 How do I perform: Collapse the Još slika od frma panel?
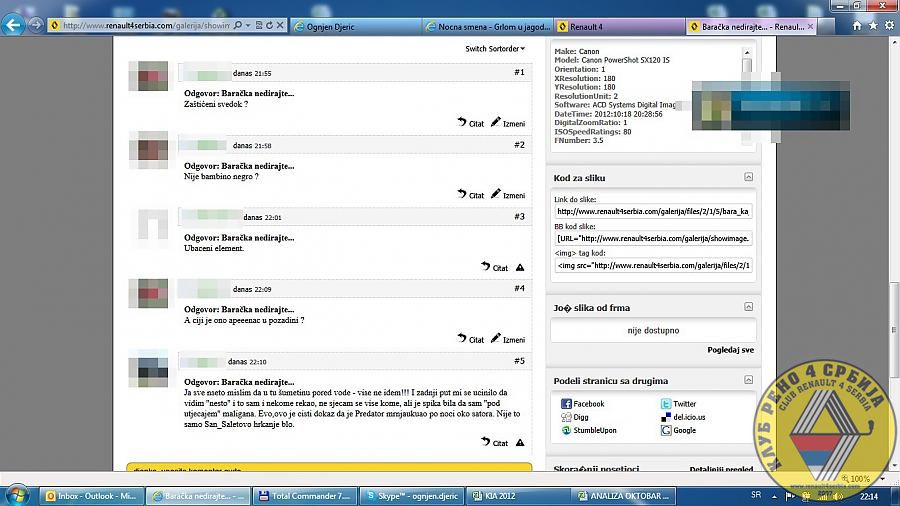coord(748,306)
